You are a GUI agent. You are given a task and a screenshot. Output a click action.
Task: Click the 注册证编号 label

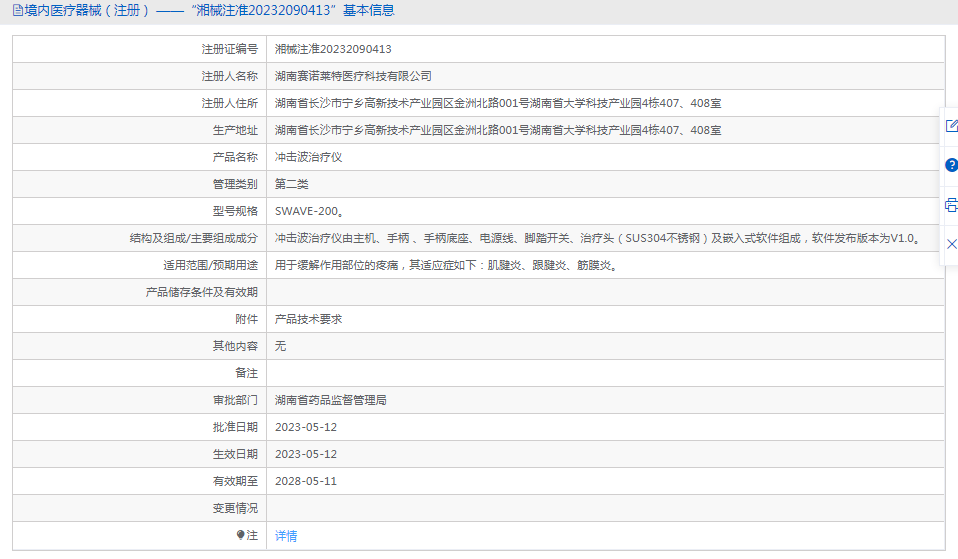(230, 49)
